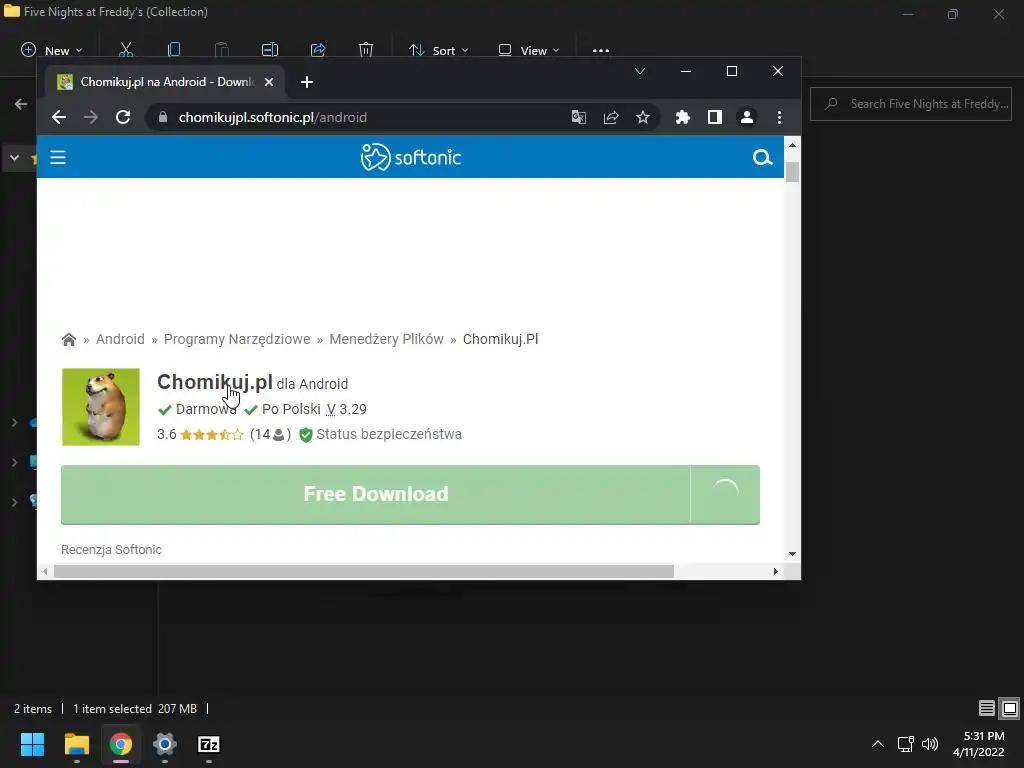This screenshot has height=768, width=1024.
Task: Click the home icon in breadcrumbs
Action: pyautogui.click(x=69, y=340)
